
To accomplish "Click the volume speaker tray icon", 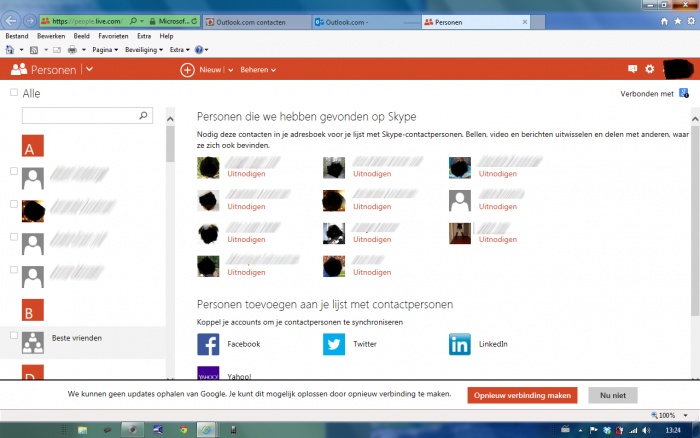I will coord(646,430).
